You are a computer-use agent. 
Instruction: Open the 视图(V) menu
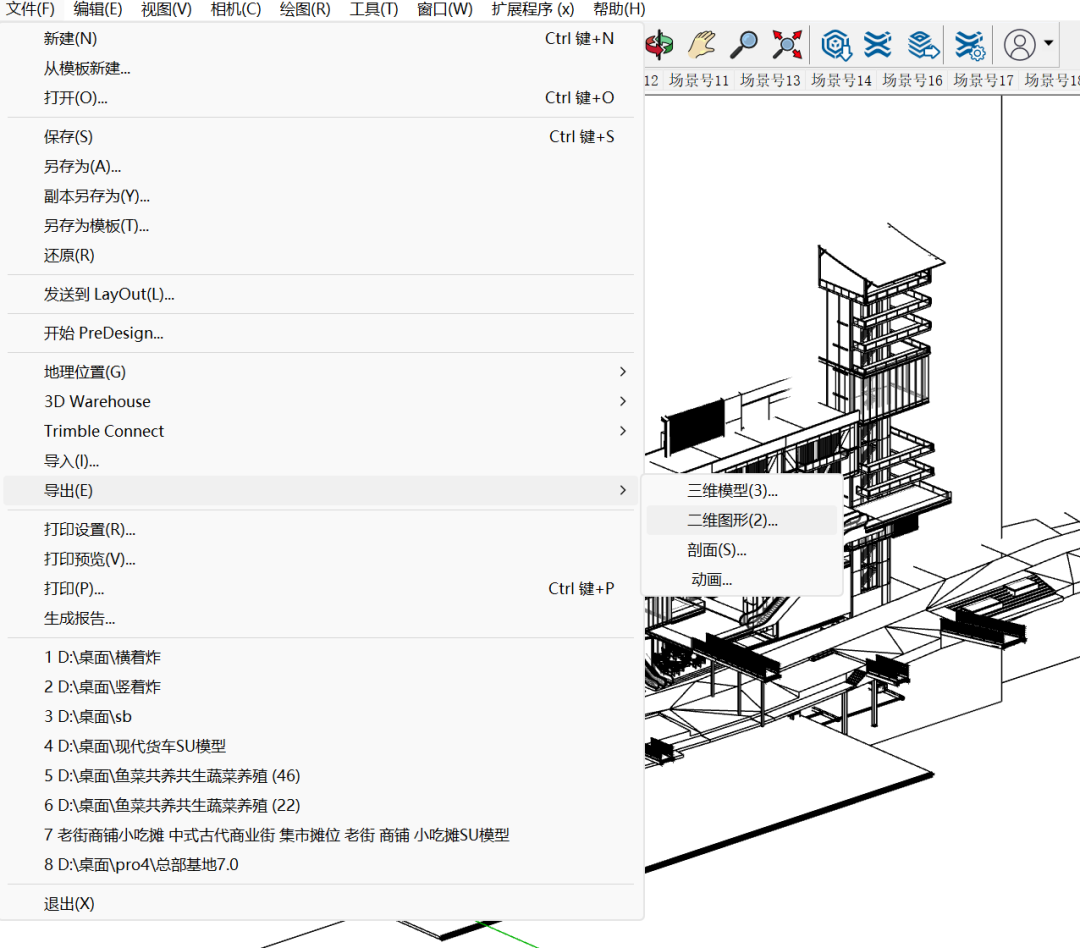coord(166,10)
